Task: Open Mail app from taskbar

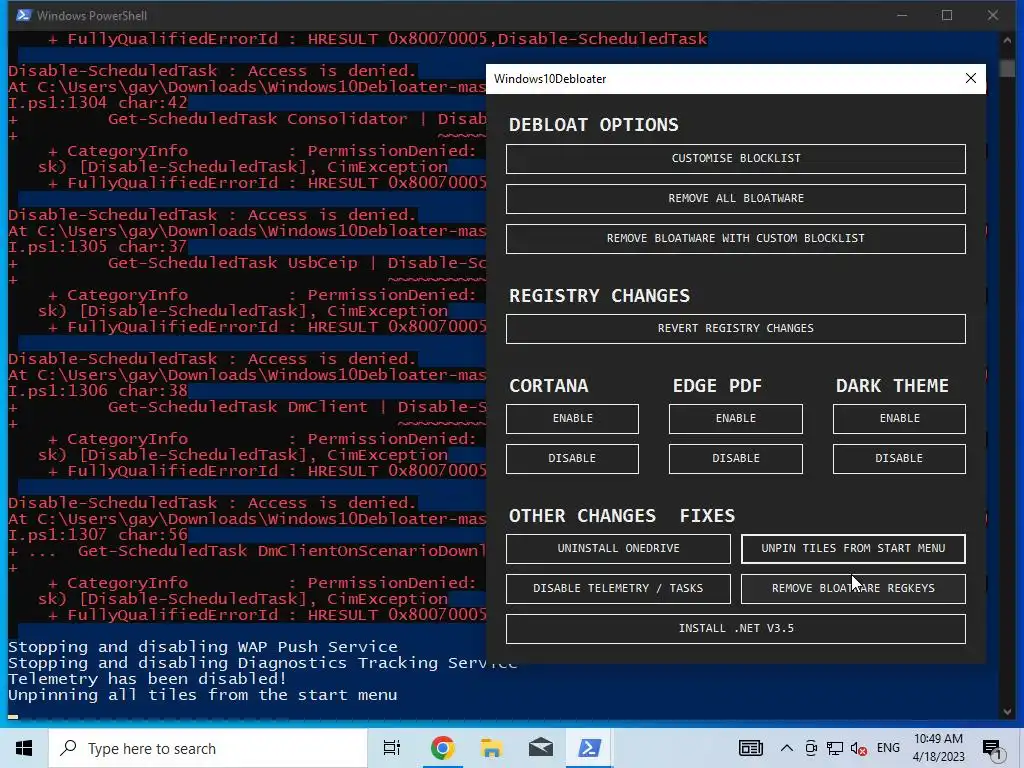Action: tap(541, 748)
